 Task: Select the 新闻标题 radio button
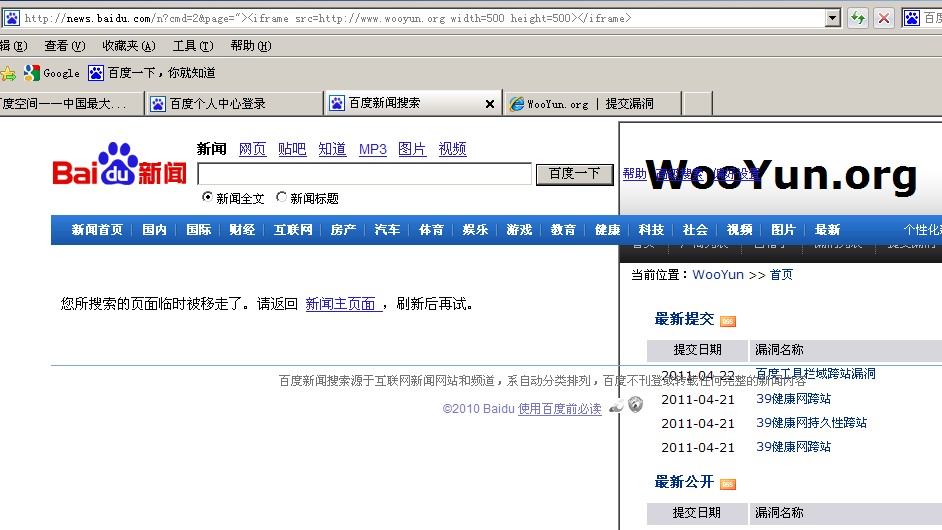tap(281, 197)
